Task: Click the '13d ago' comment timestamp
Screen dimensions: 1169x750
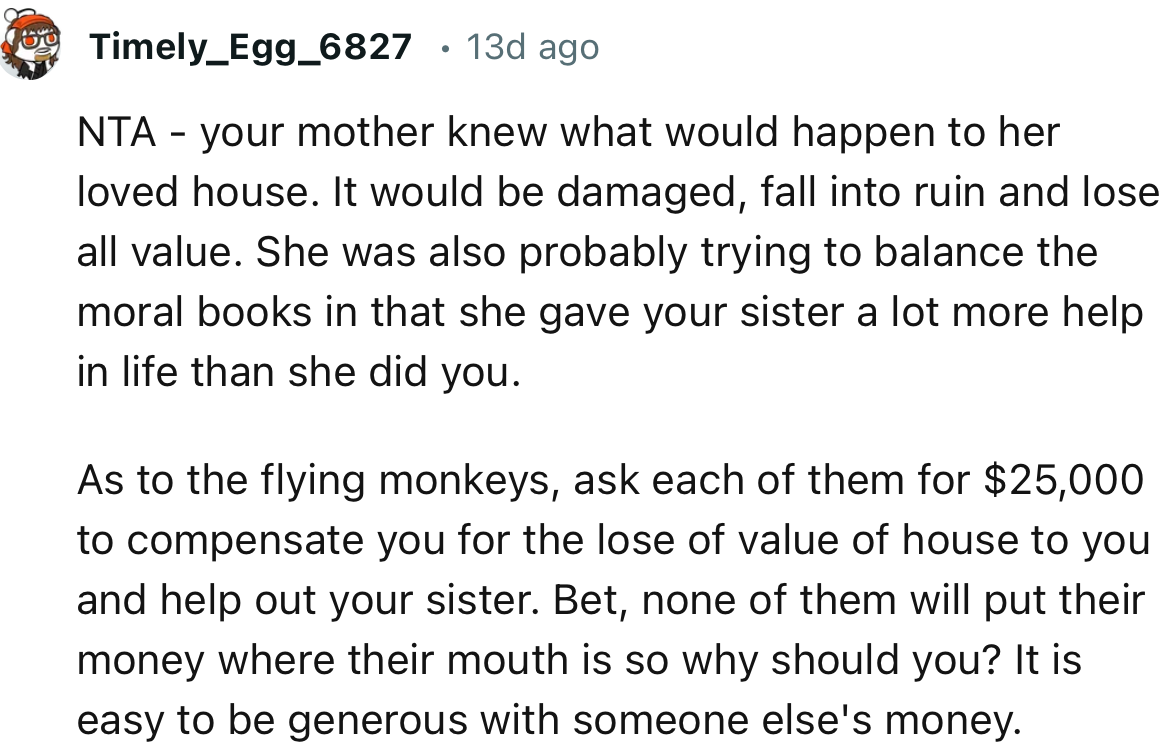Action: [532, 47]
